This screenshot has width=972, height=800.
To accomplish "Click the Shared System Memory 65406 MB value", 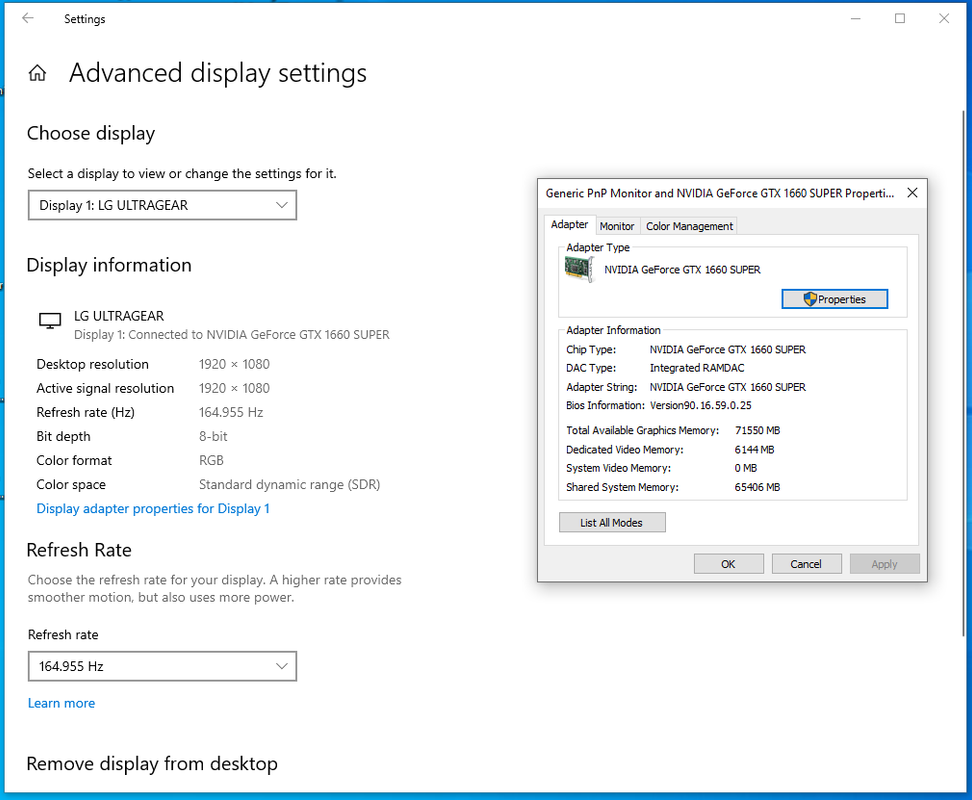I will [x=758, y=487].
